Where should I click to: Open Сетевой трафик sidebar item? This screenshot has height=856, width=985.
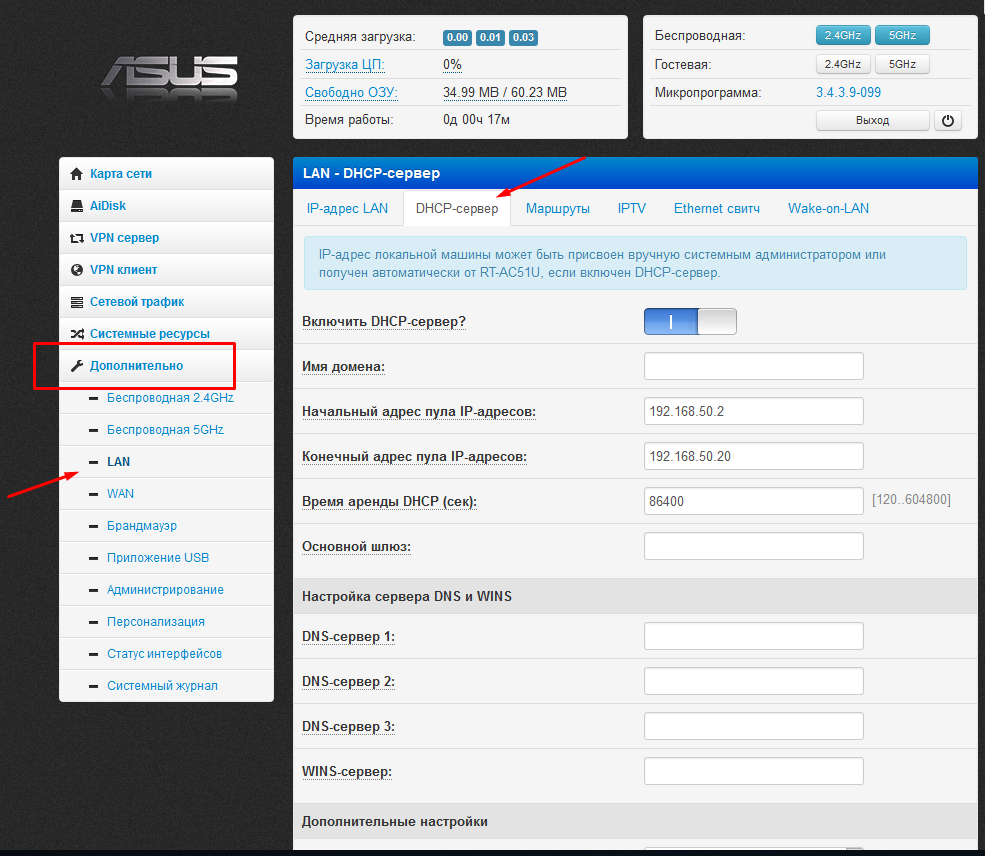(137, 302)
